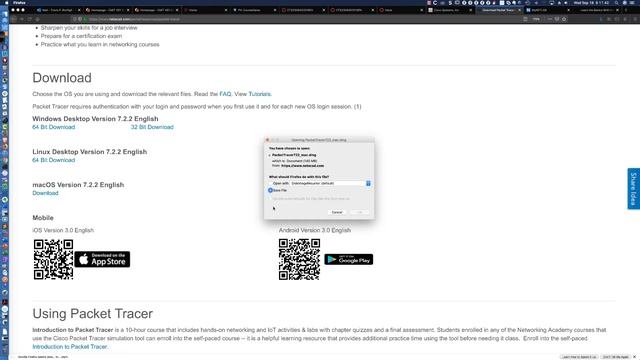The image size is (640, 360).
Task: Open the Firefox application menu
Action: click(19, 2)
